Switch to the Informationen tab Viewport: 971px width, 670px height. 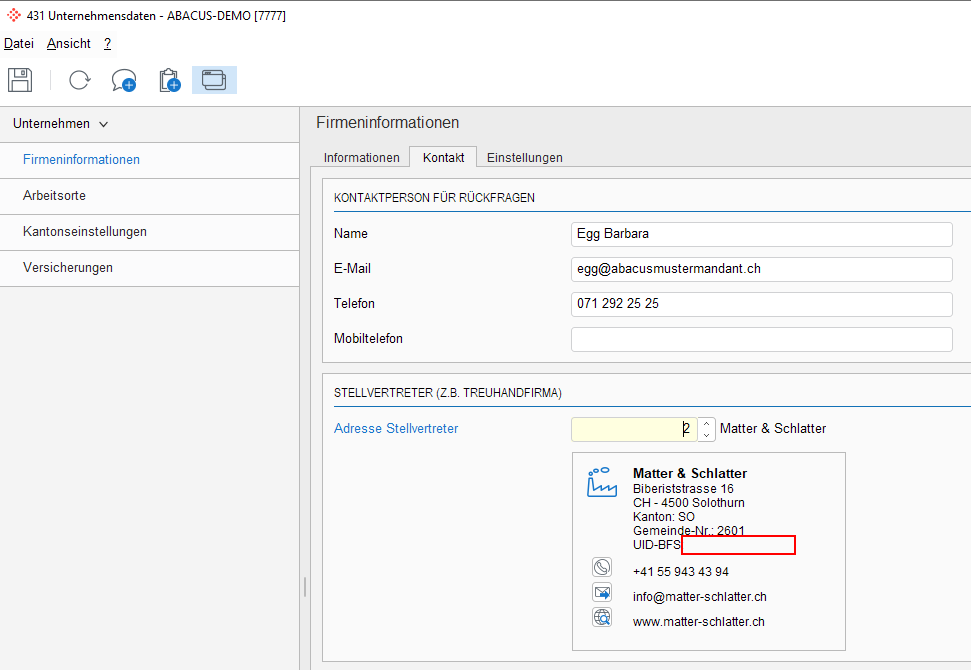[x=361, y=157]
